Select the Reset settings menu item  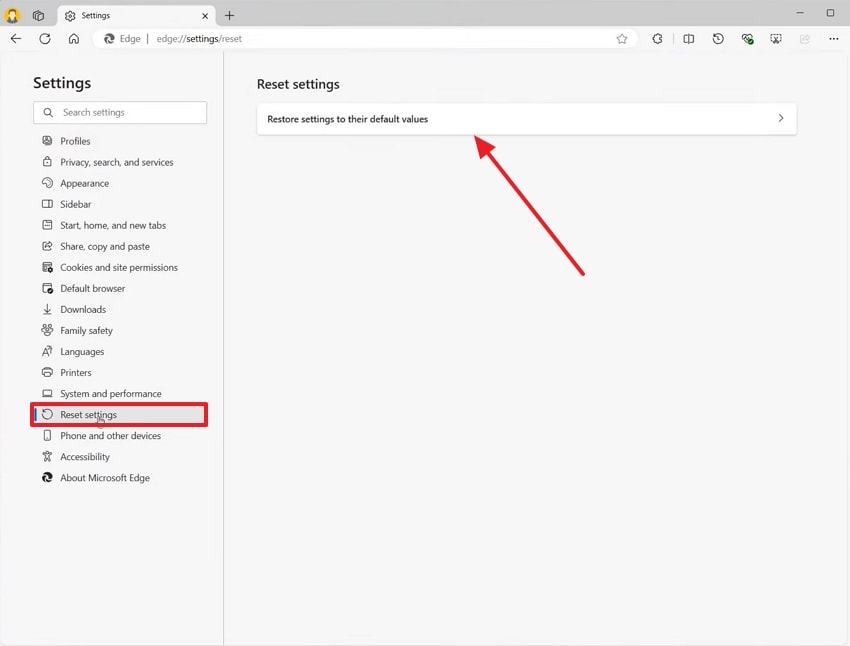tap(89, 414)
